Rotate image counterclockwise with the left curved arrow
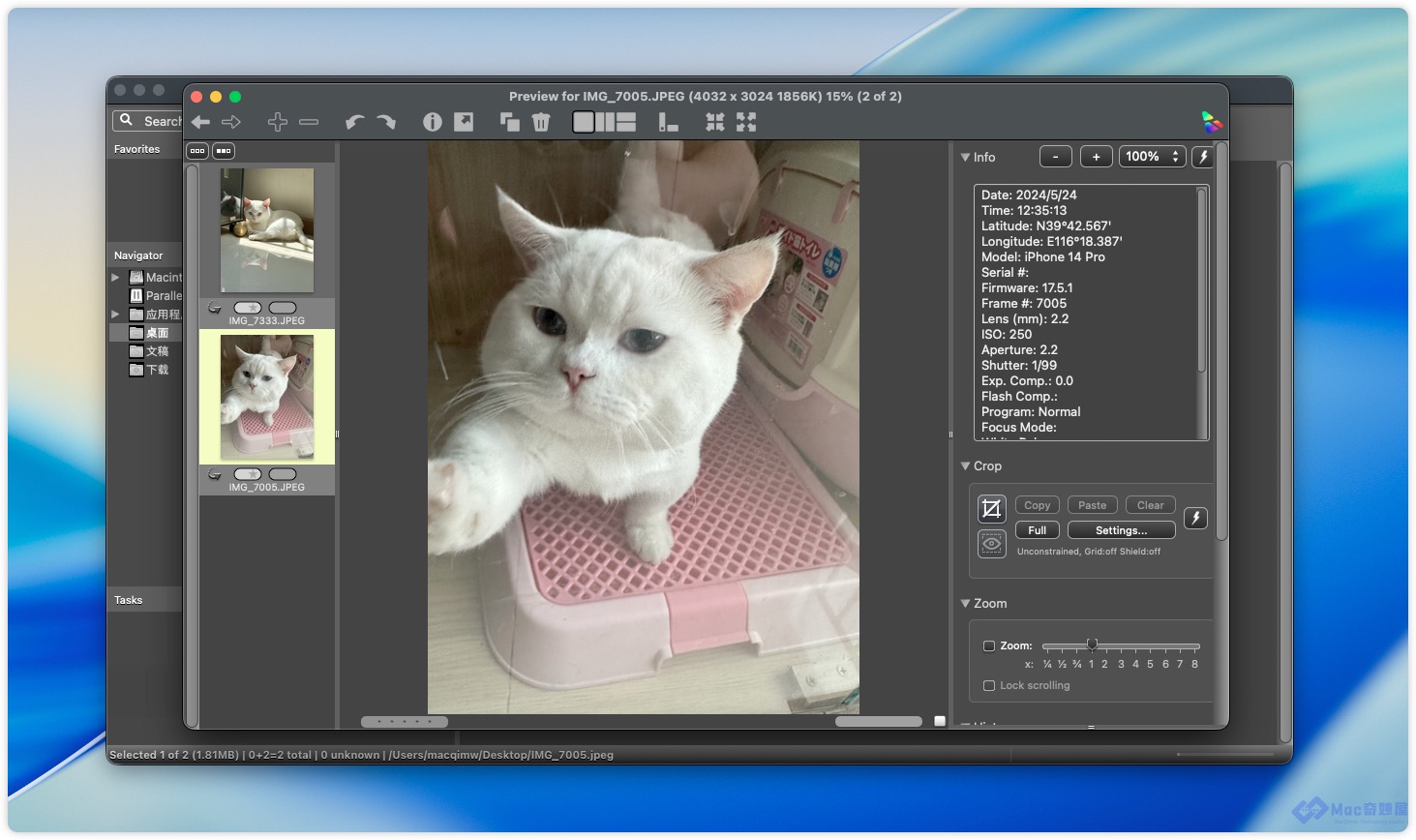This screenshot has width=1416, height=840. 355,122
